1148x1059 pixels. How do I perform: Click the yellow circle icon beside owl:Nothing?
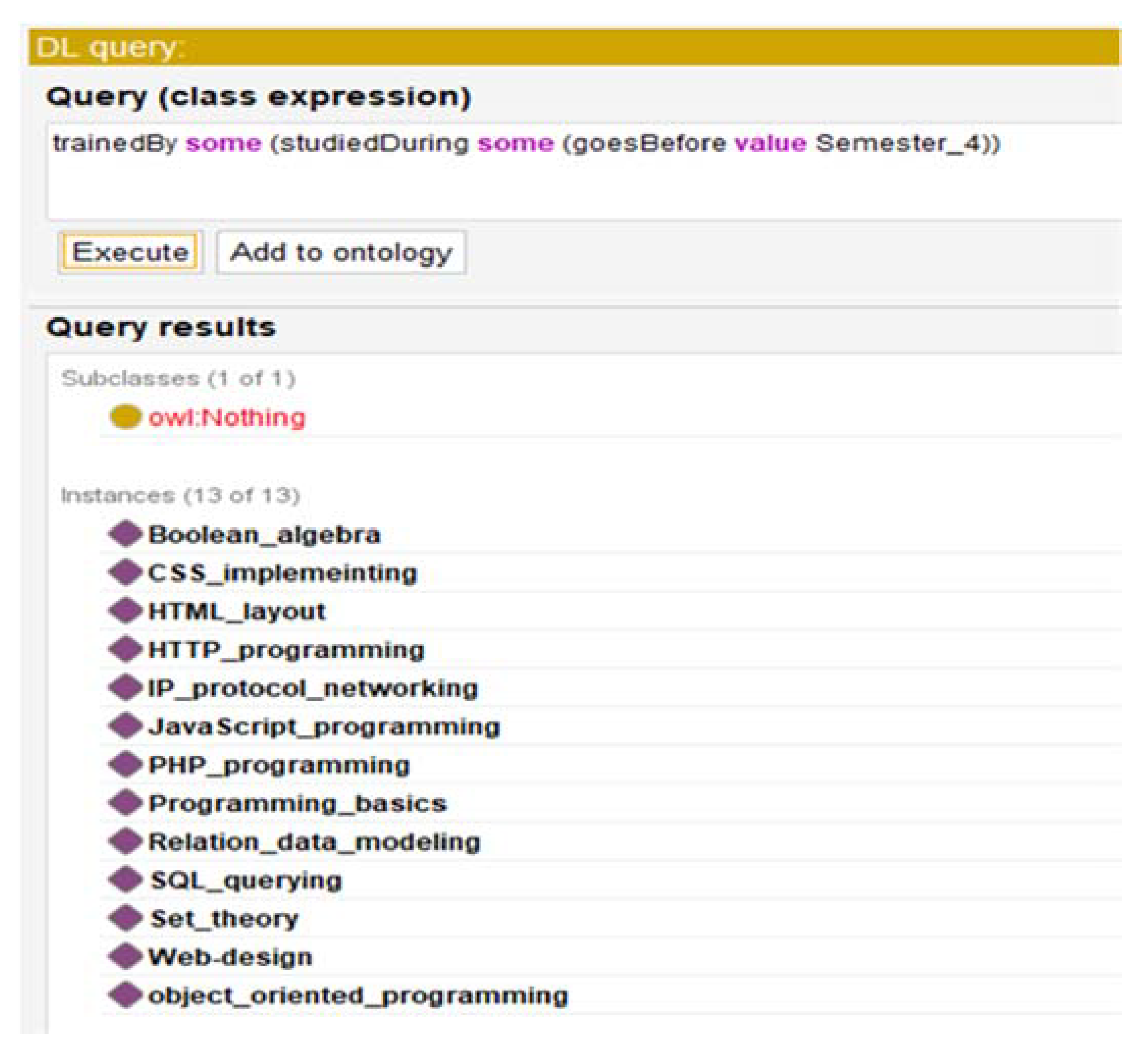pyautogui.click(x=125, y=416)
